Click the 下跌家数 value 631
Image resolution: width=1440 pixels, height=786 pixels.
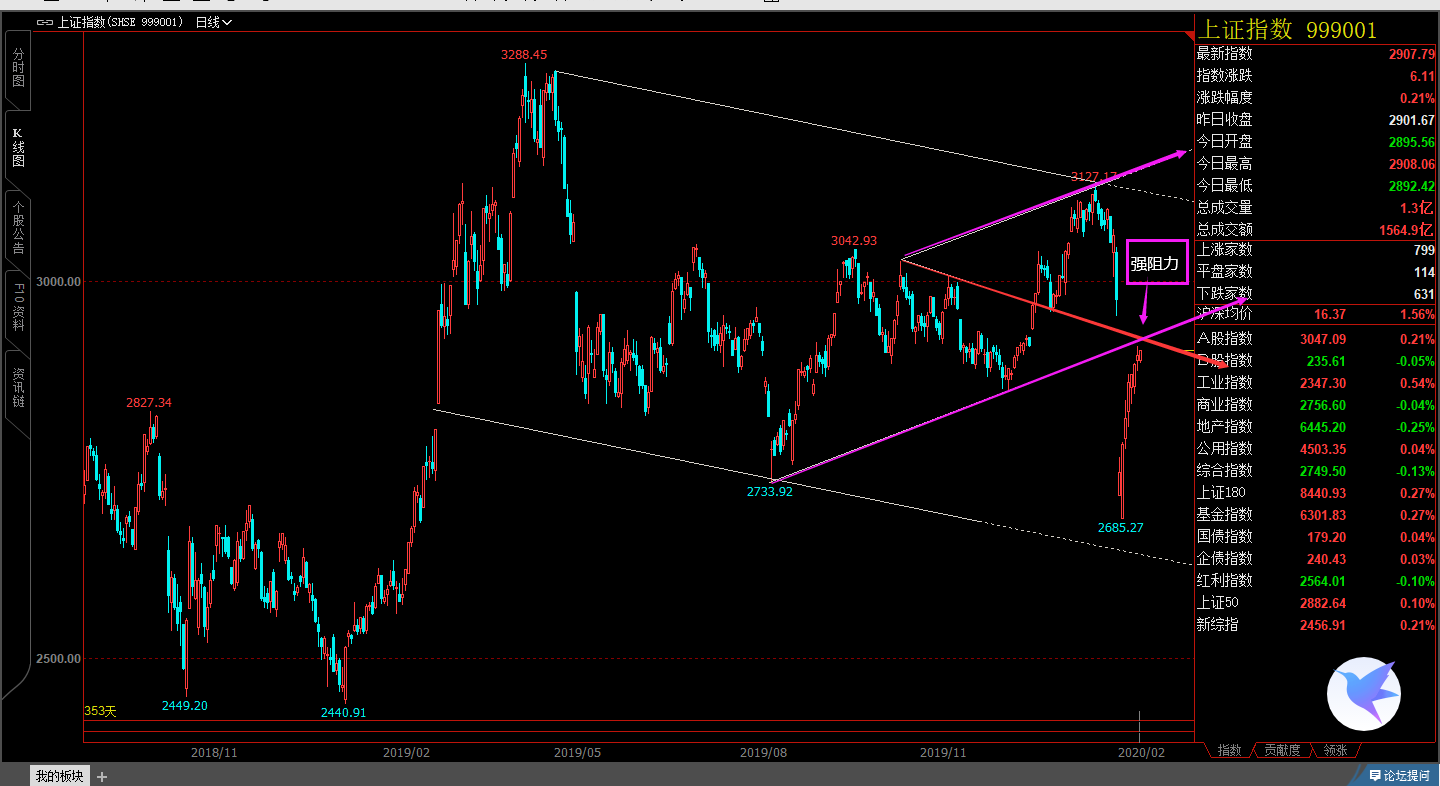[x=1424, y=294]
